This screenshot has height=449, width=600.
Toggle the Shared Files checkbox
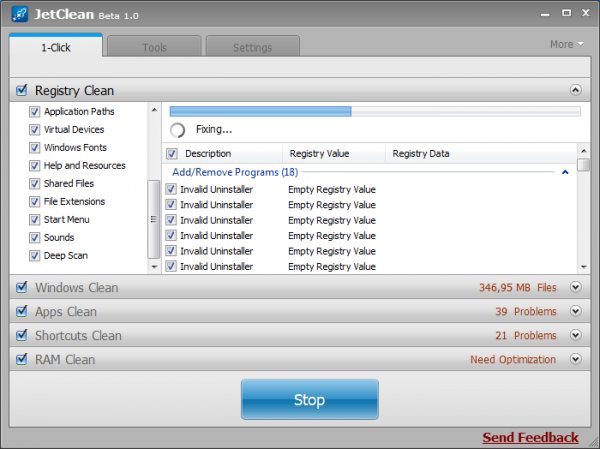(x=34, y=184)
